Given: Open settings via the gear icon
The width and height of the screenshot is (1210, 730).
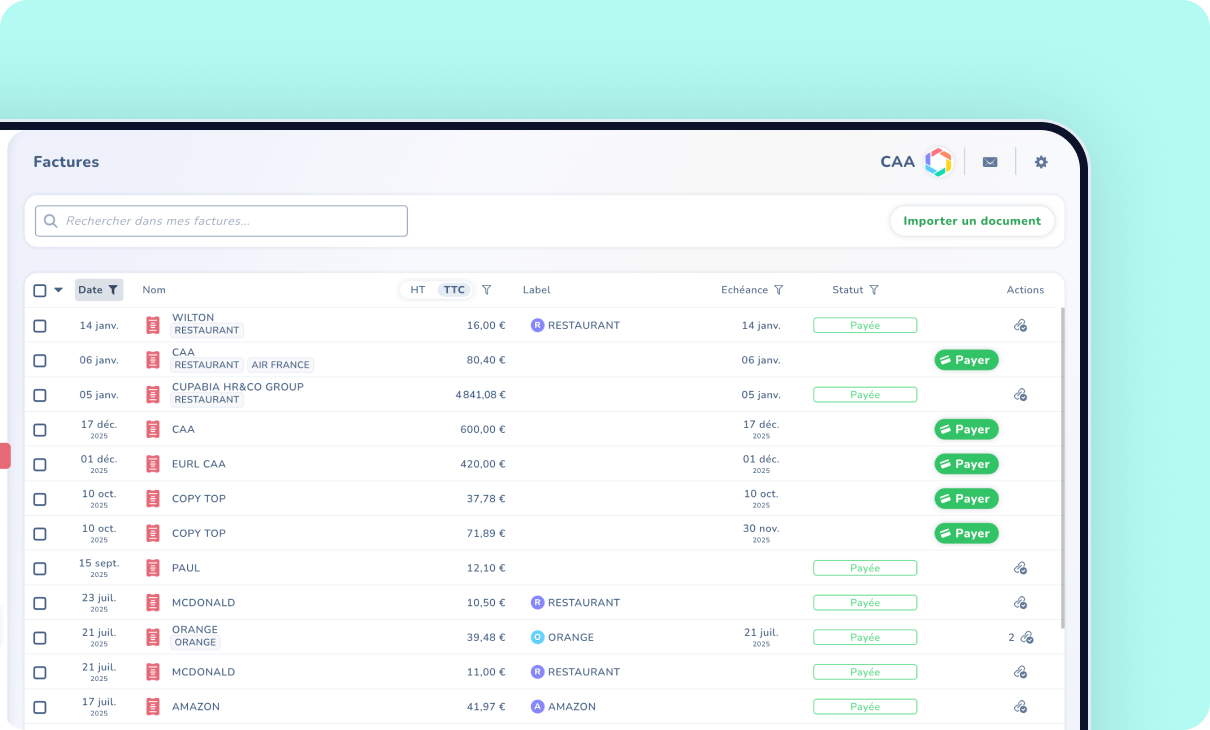Looking at the screenshot, I should click(1040, 162).
